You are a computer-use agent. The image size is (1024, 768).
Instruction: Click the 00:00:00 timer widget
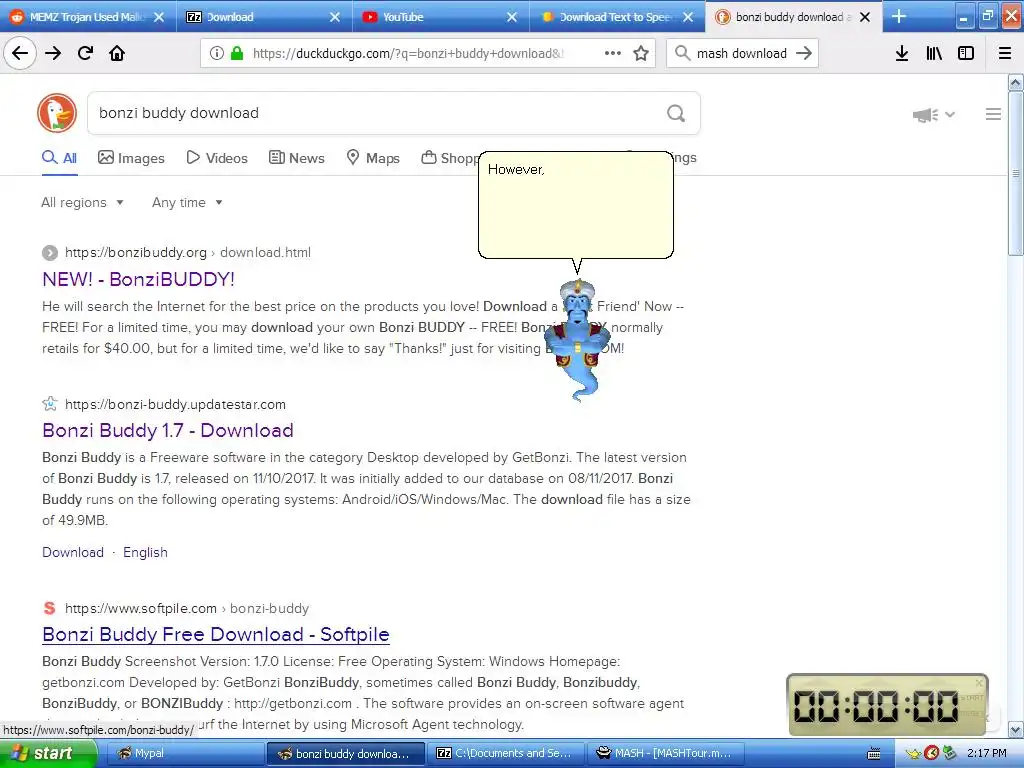pos(887,705)
